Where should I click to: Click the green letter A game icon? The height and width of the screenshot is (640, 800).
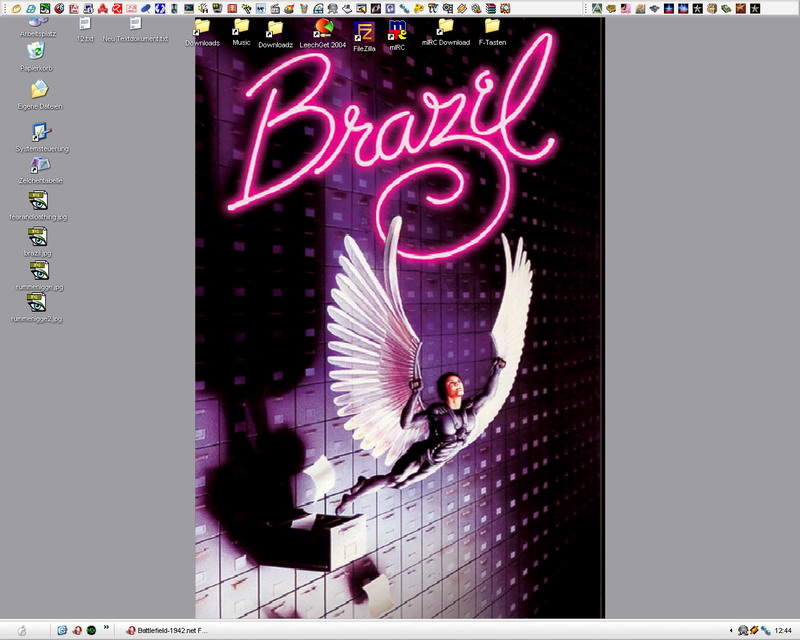[597, 8]
